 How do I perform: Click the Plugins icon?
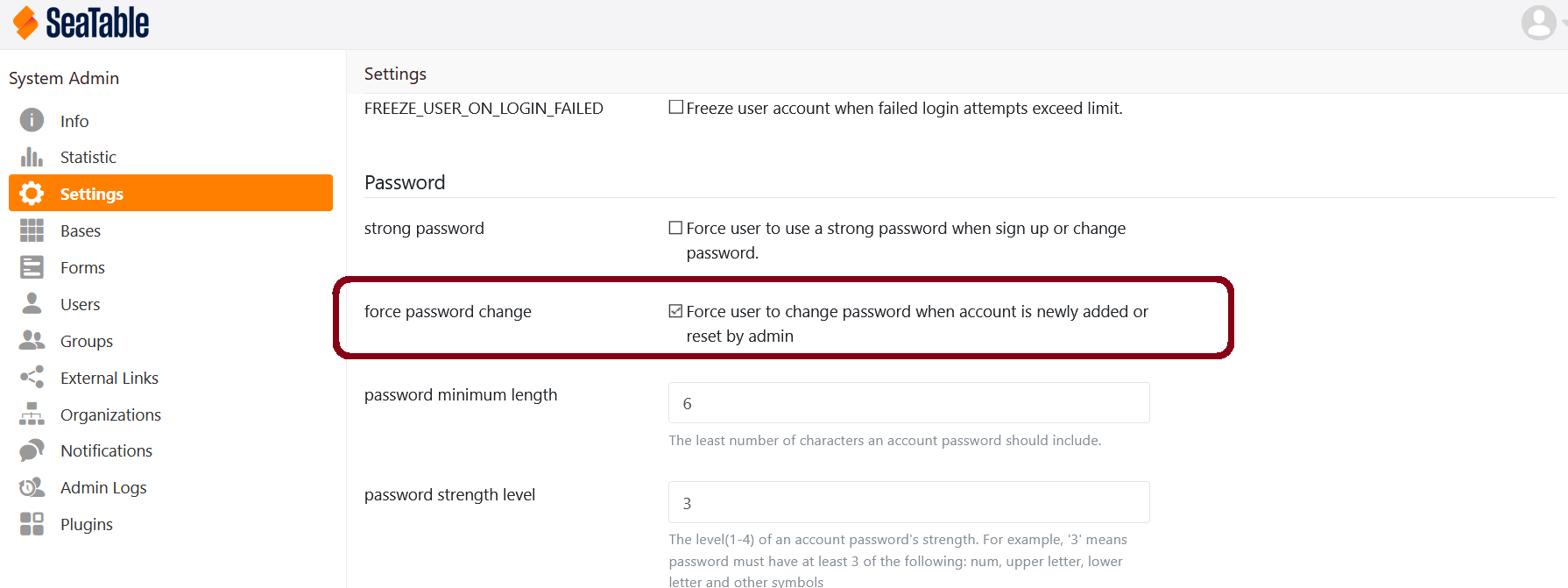(32, 524)
